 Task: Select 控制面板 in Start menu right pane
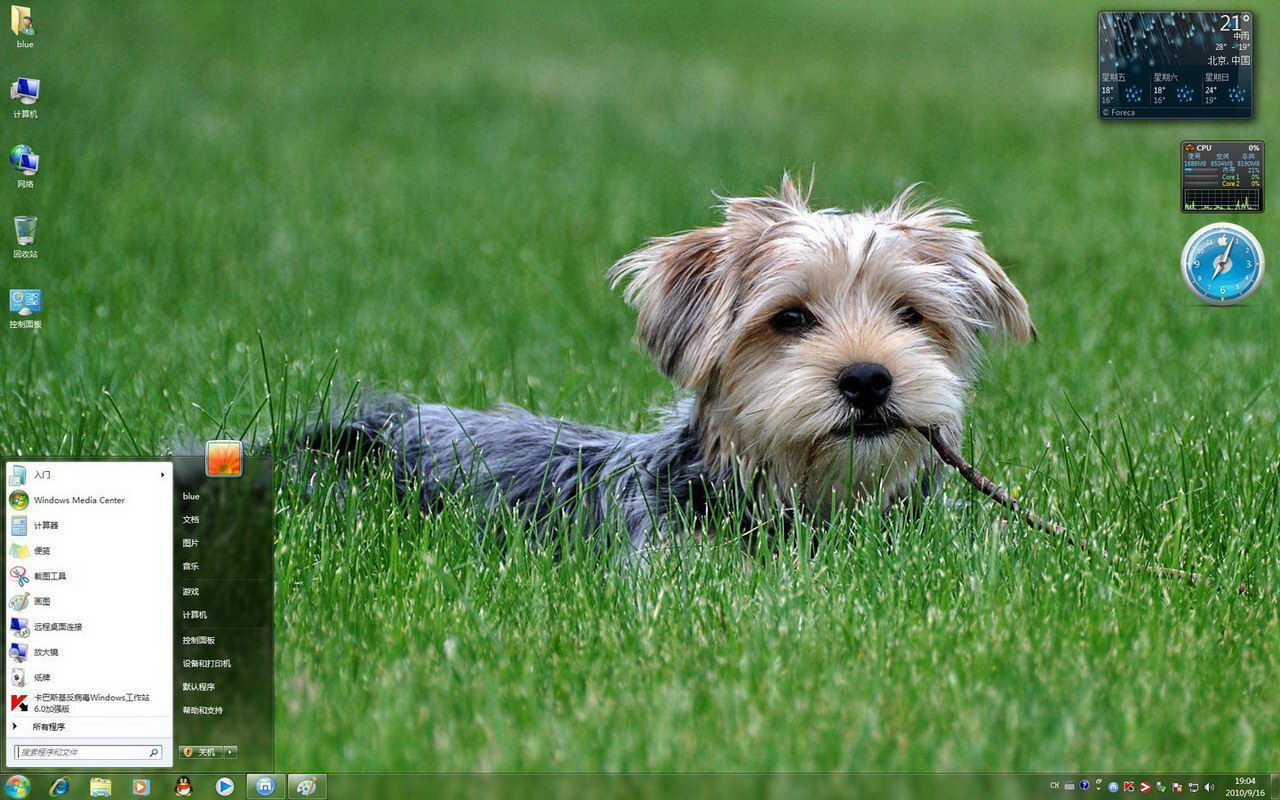[x=198, y=640]
